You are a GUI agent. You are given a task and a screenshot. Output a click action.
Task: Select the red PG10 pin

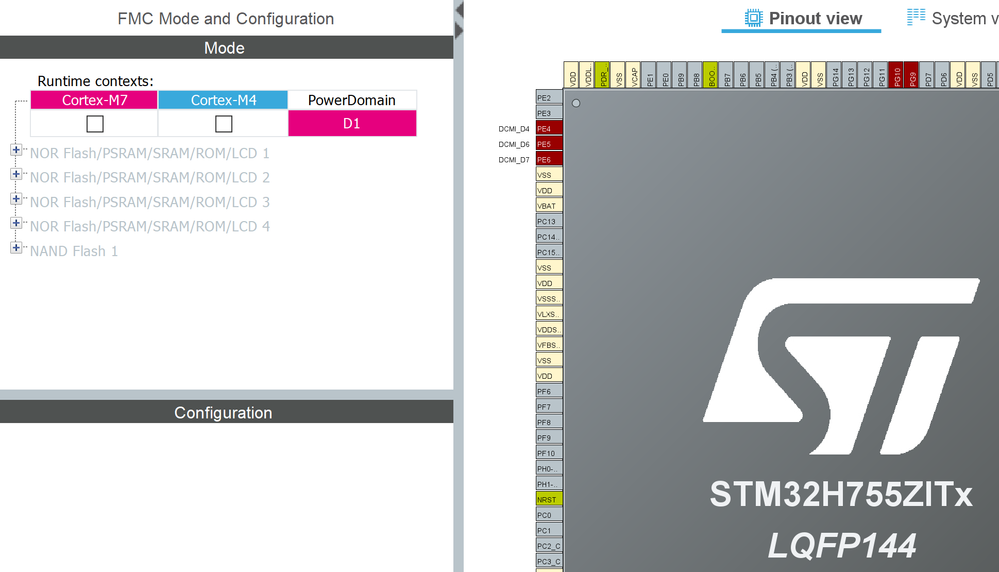pos(896,75)
